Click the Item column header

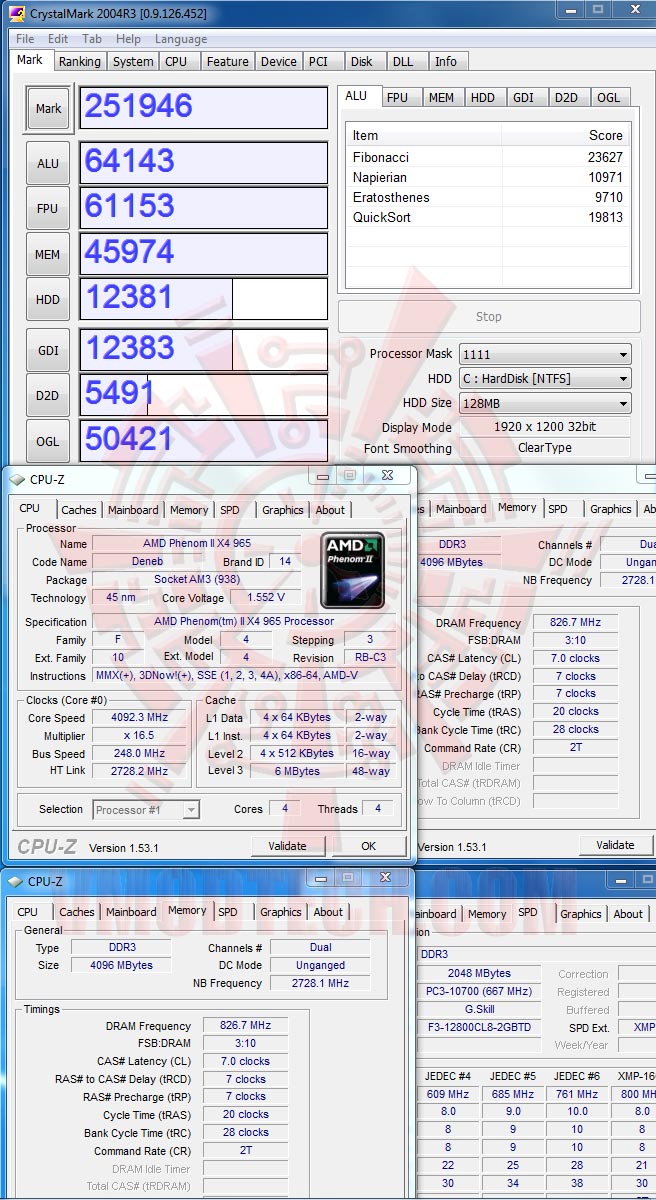[424, 135]
